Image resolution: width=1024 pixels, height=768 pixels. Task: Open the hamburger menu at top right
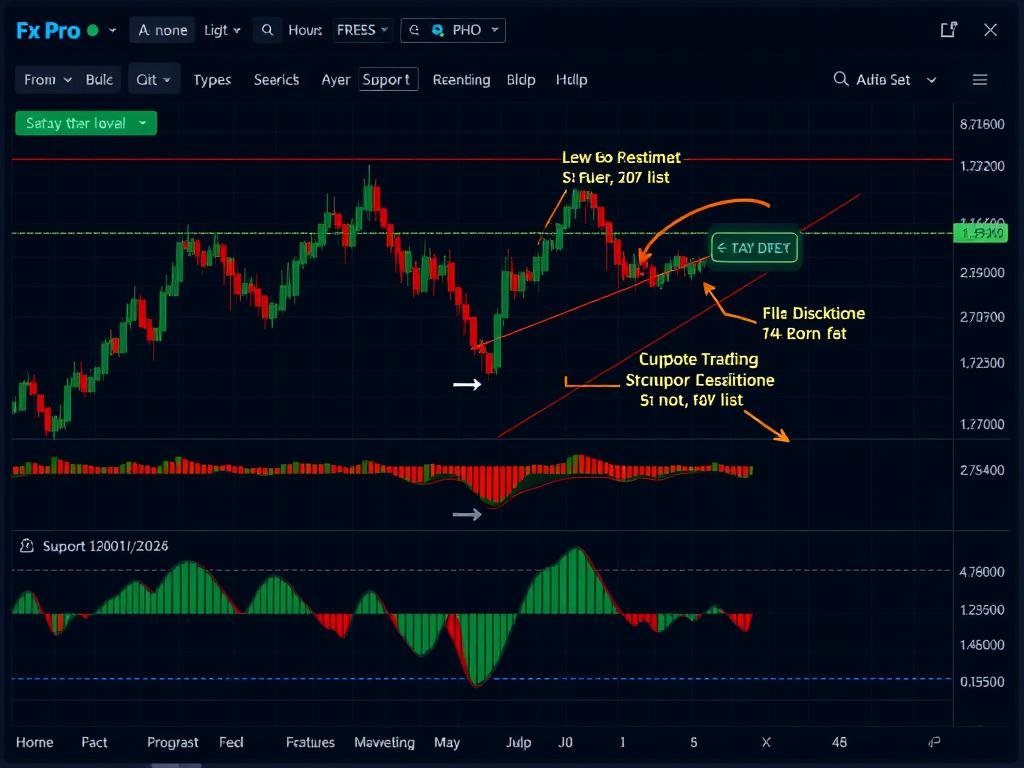tap(980, 79)
